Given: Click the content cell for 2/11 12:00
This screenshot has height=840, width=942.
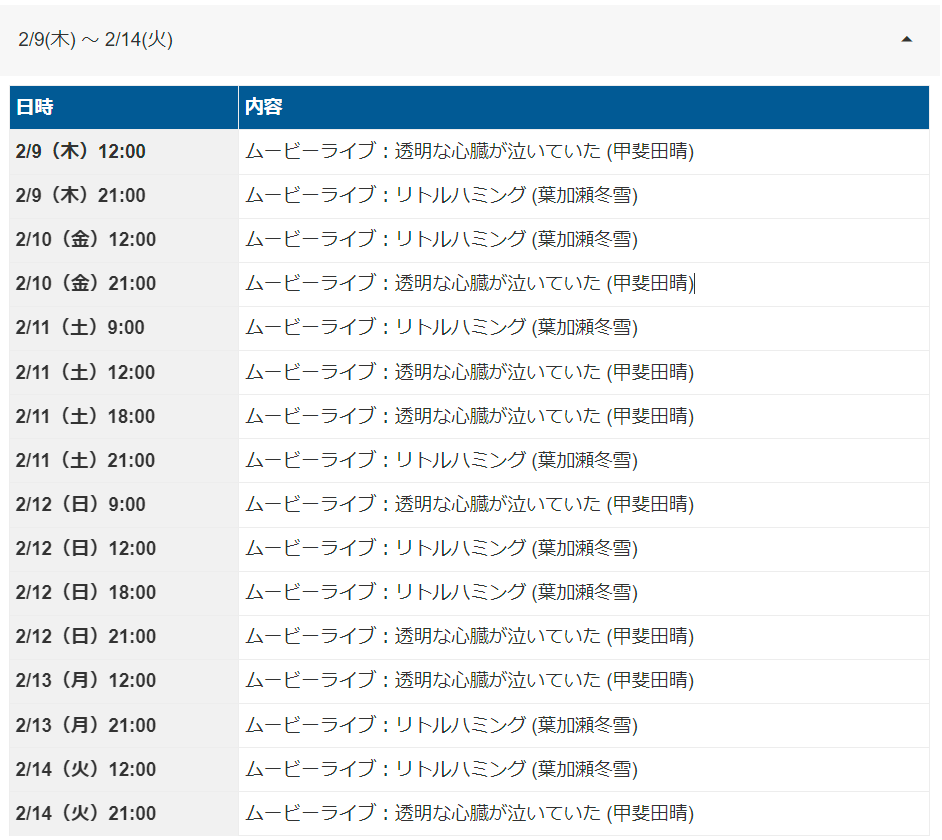Looking at the screenshot, I should coord(584,373).
